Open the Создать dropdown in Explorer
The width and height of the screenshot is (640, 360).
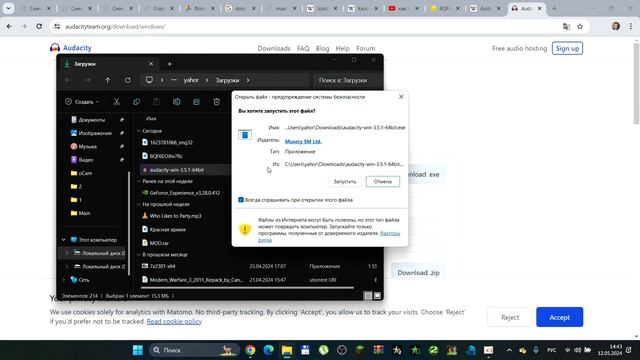pyautogui.click(x=82, y=102)
